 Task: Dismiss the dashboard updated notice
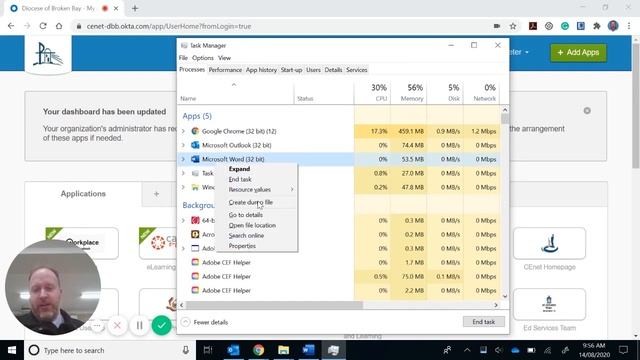tap(587, 111)
